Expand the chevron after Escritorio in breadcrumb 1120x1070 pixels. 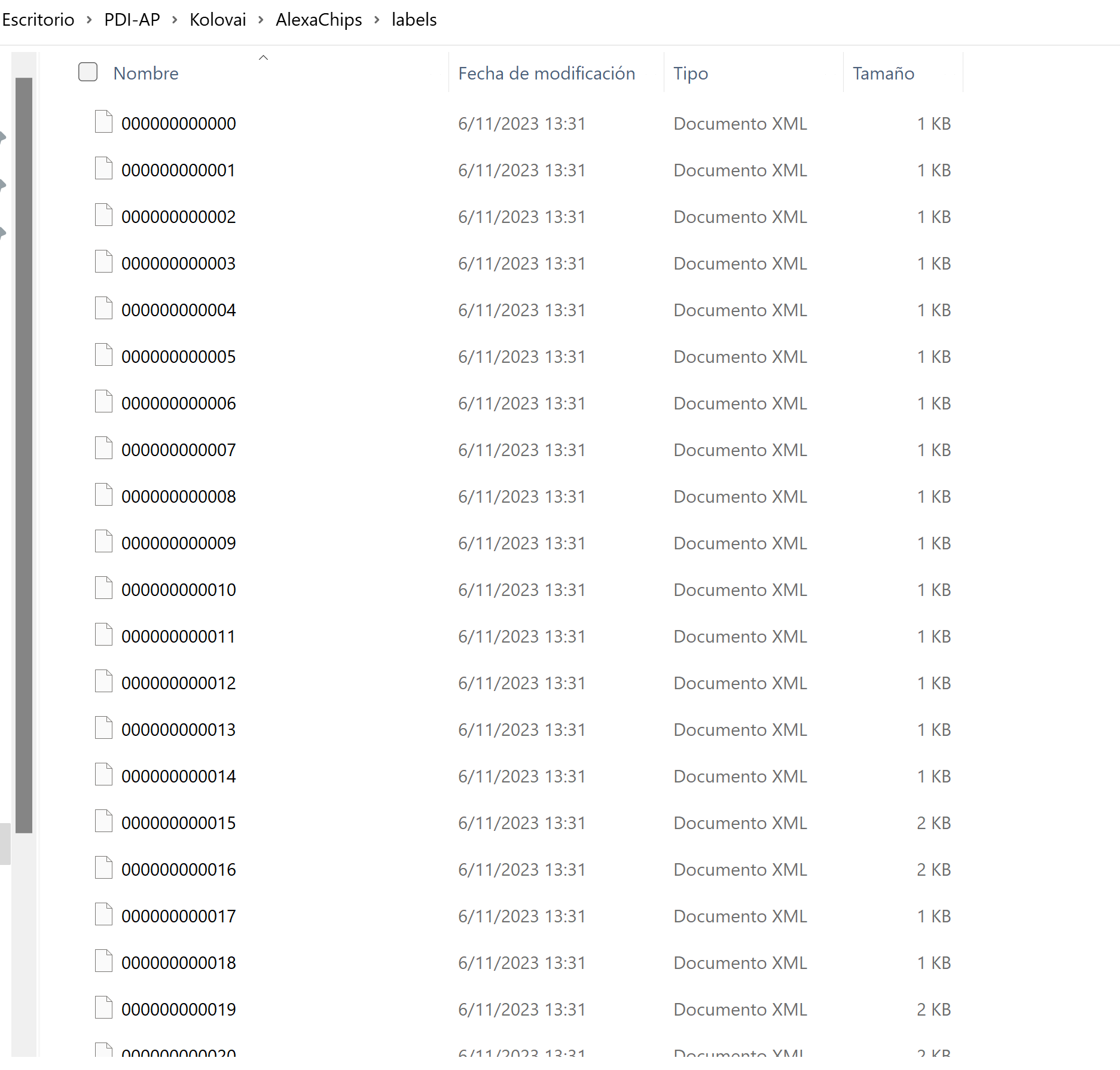[x=89, y=20]
